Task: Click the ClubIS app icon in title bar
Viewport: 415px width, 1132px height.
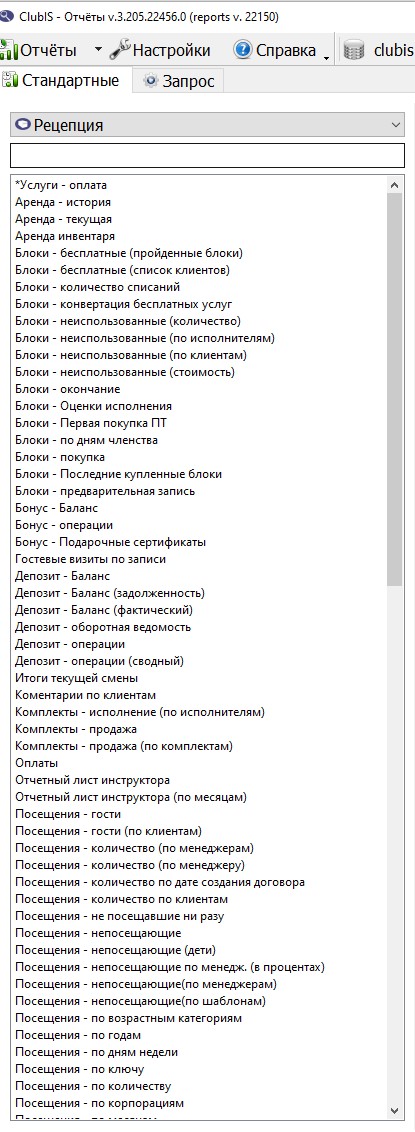Action: [7, 16]
